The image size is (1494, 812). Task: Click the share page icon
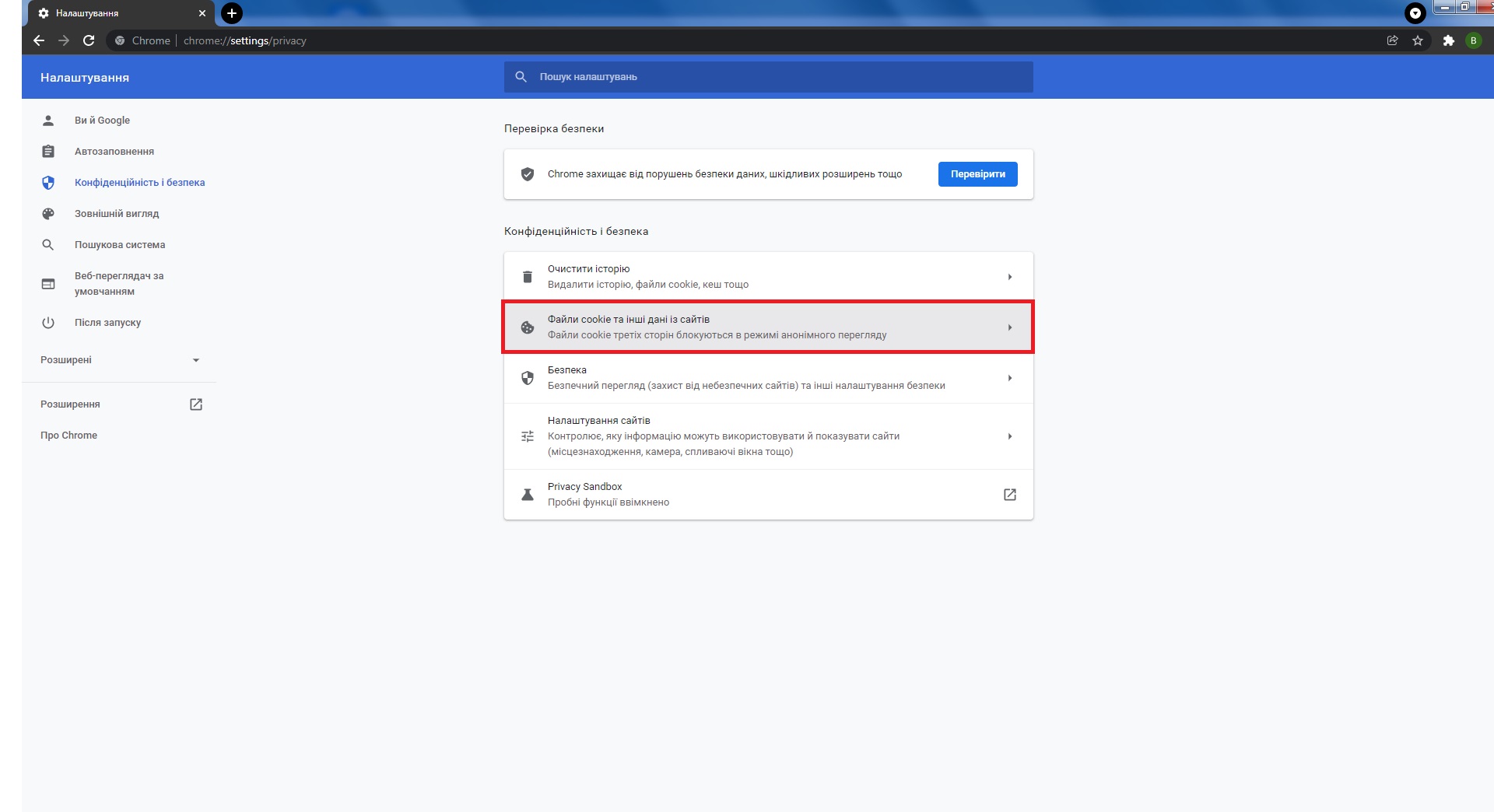click(x=1392, y=40)
